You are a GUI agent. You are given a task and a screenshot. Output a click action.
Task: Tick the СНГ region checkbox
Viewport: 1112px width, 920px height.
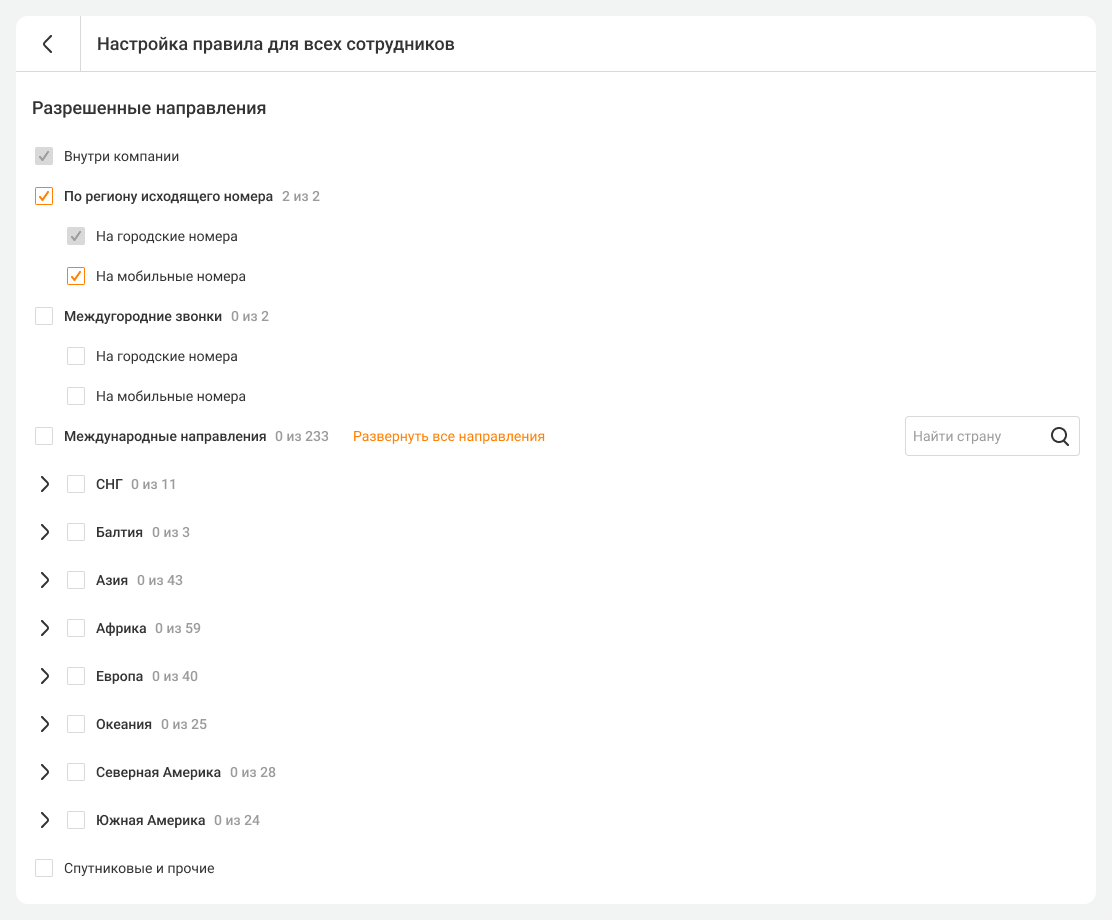(76, 484)
